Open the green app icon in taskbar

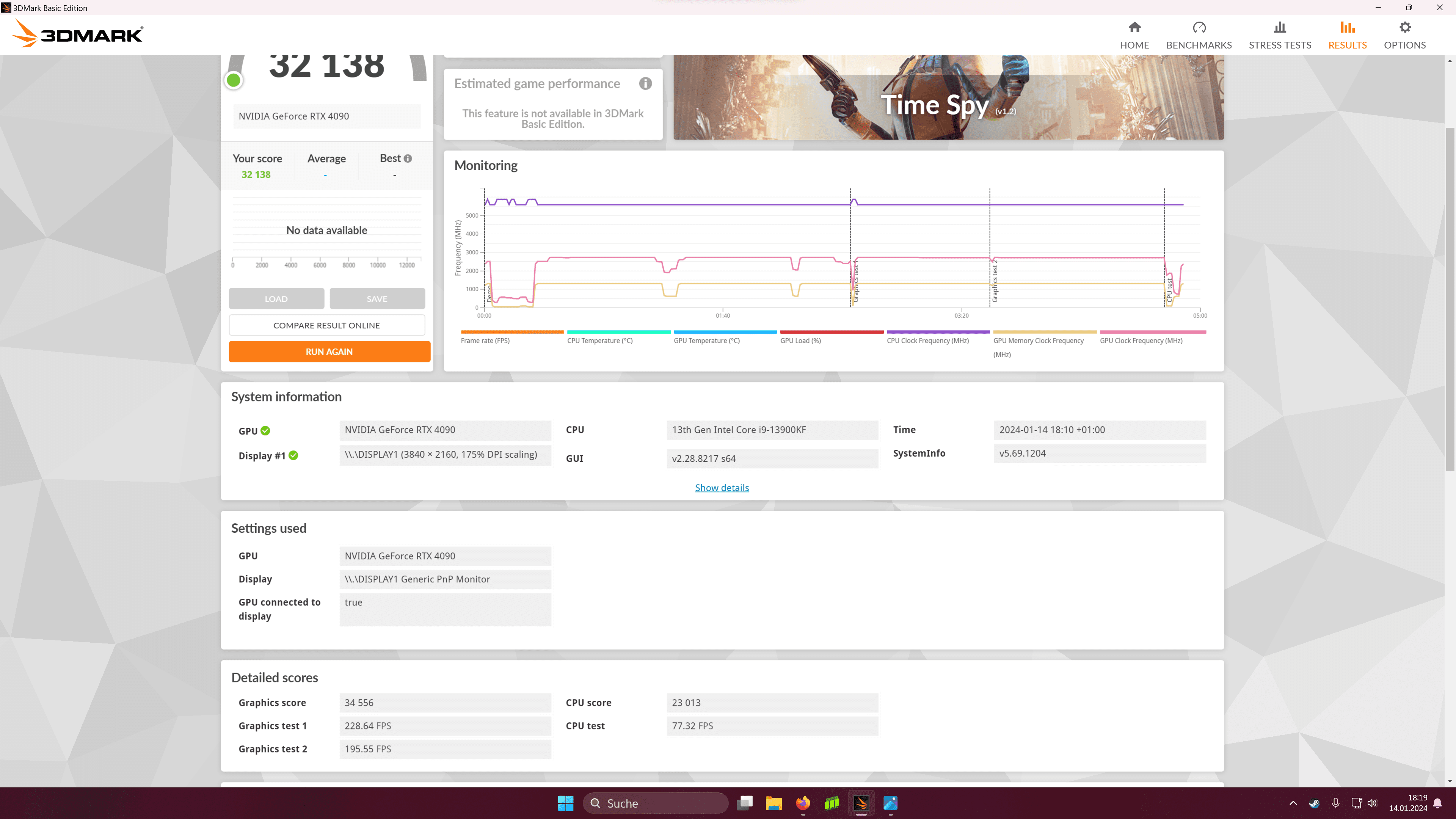tap(832, 803)
